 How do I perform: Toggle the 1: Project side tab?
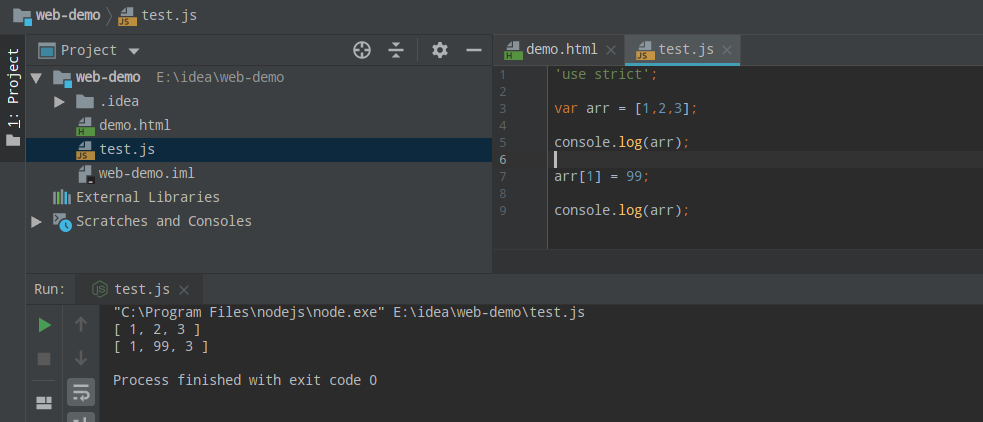pos(13,98)
